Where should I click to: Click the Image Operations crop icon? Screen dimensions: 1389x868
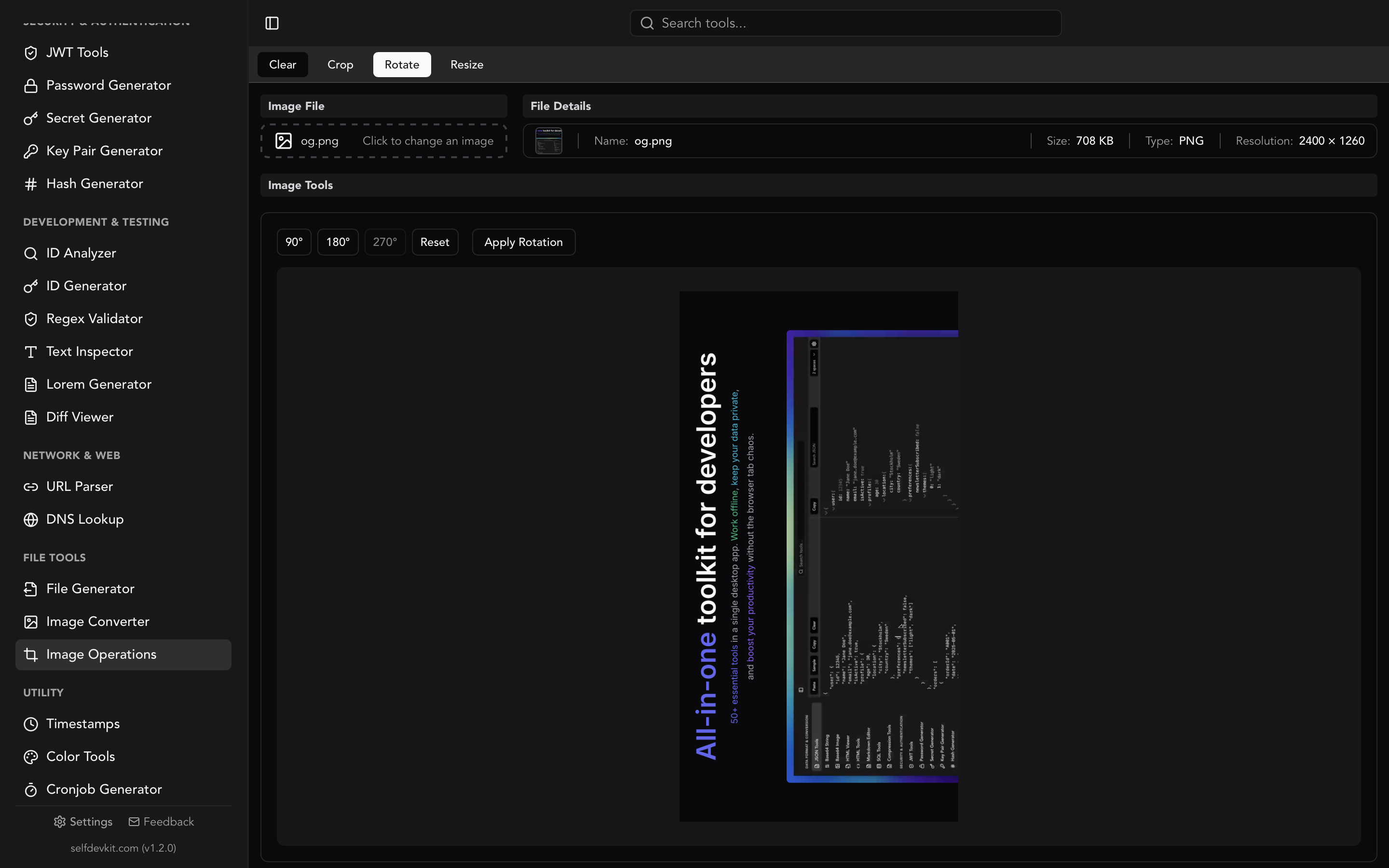point(31,654)
